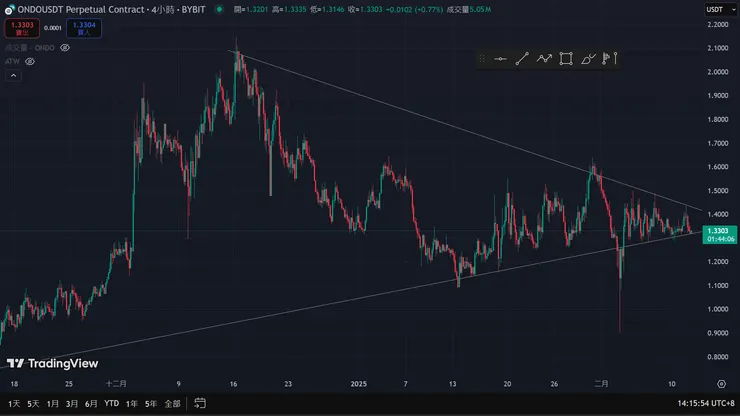The image size is (740, 416).
Task: Click the 開=1.3201 open value
Action: [251, 9]
